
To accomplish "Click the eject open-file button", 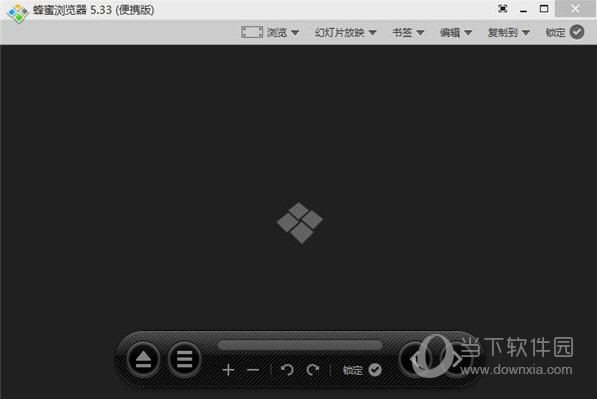I will 143,359.
